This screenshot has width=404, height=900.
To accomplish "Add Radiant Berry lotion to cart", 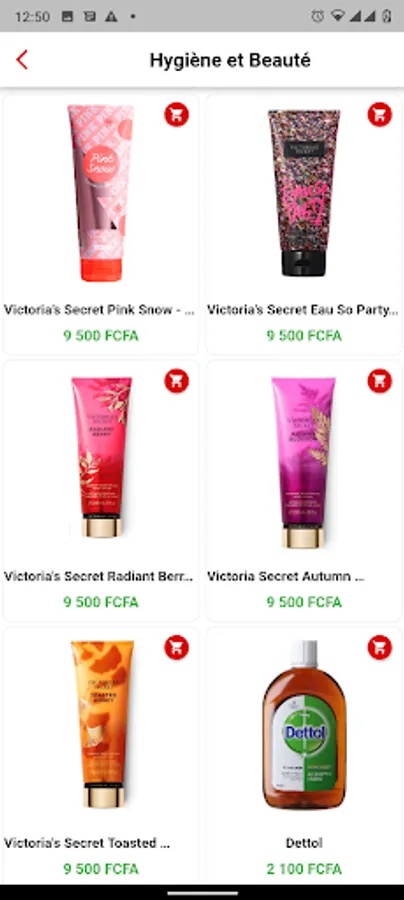I will click(x=176, y=381).
